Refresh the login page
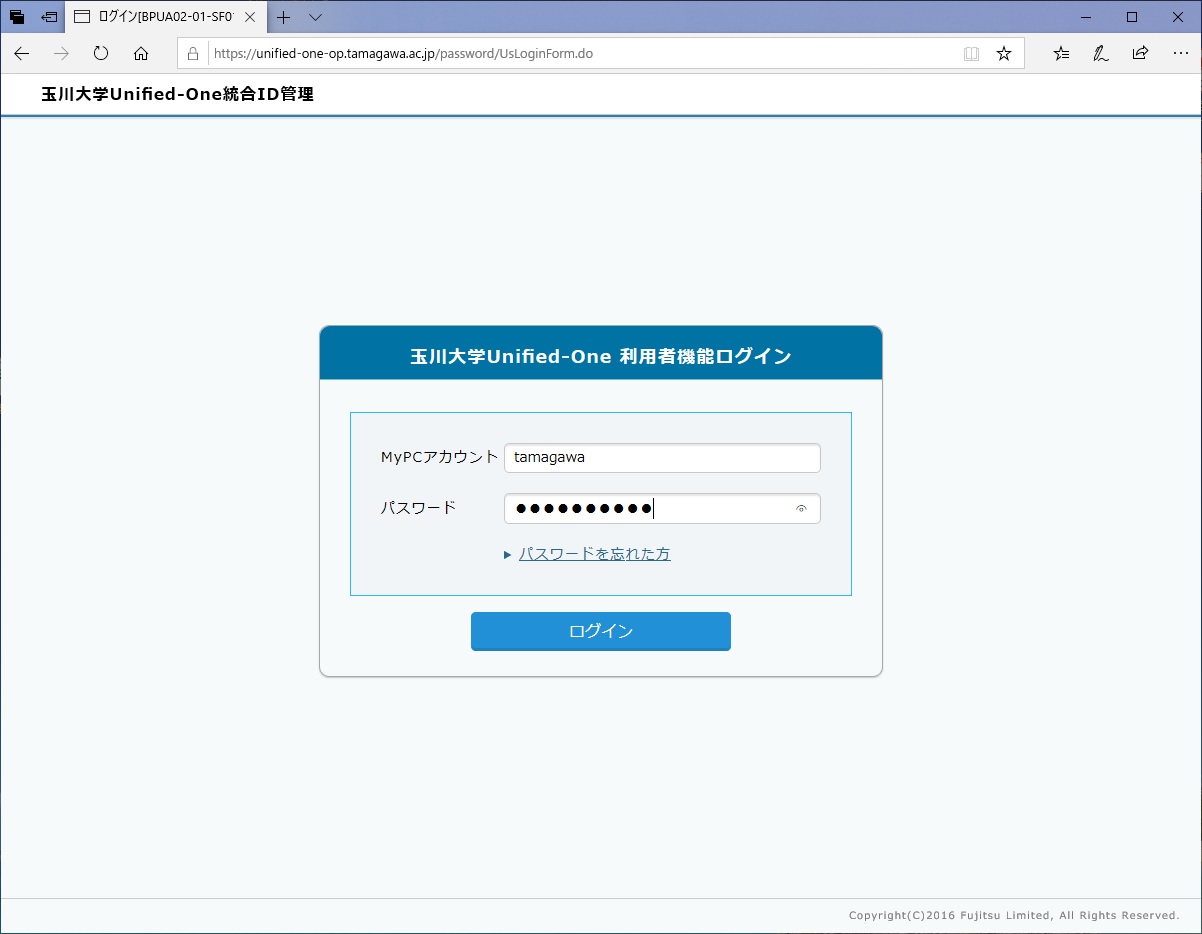Viewport: 1202px width, 934px height. pyautogui.click(x=101, y=53)
